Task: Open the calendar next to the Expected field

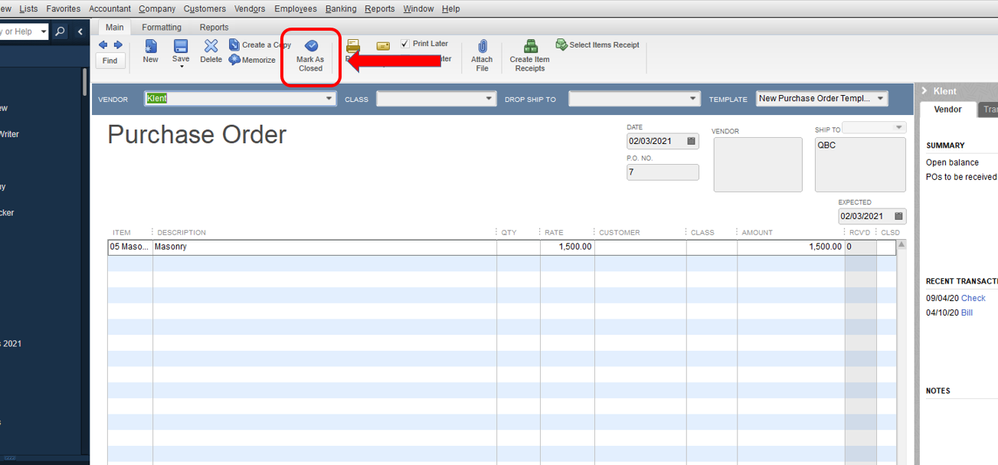Action: pos(898,216)
